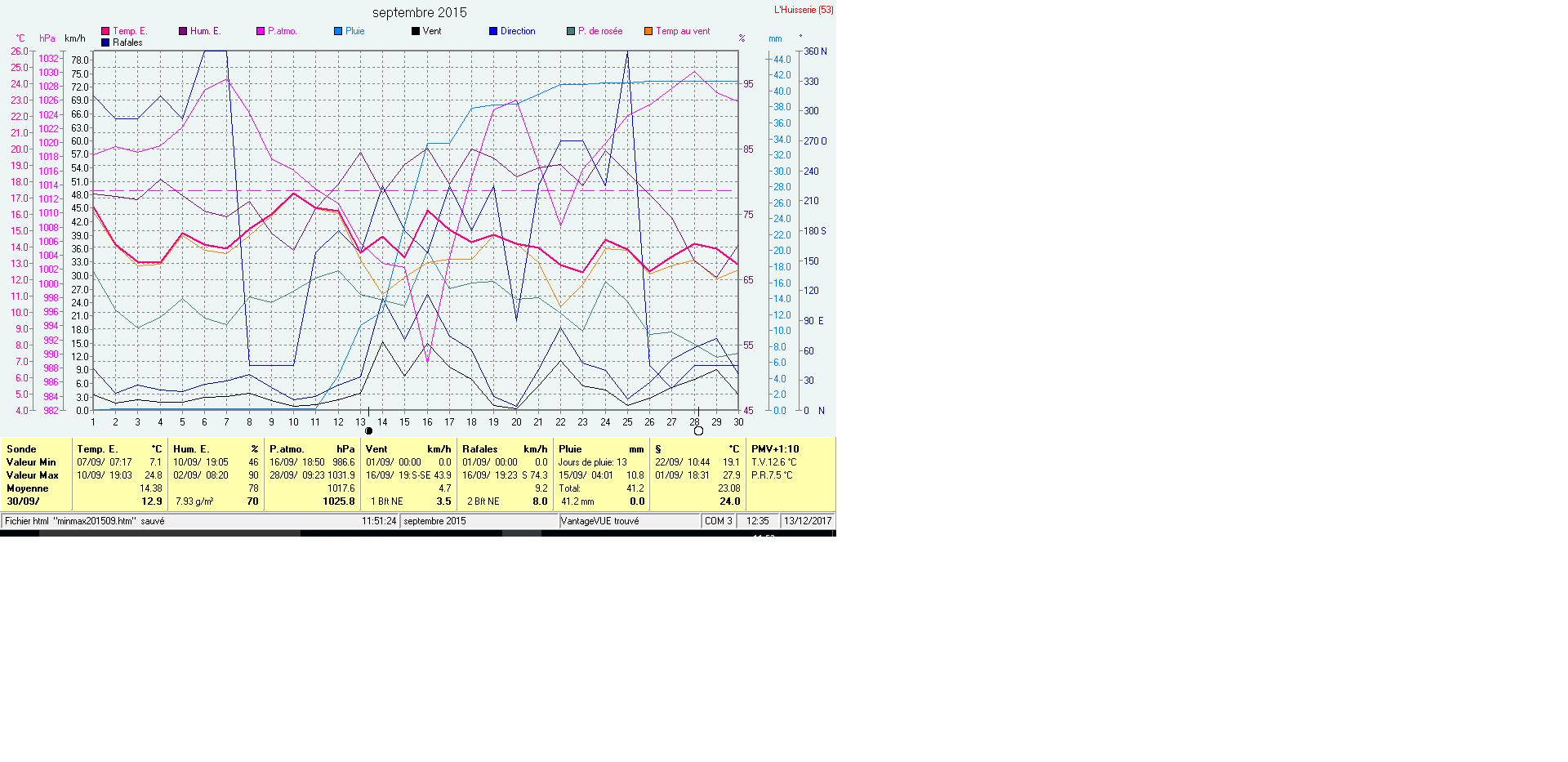Click the "30/09/" row label
The image size is (1568, 762).
[23, 501]
